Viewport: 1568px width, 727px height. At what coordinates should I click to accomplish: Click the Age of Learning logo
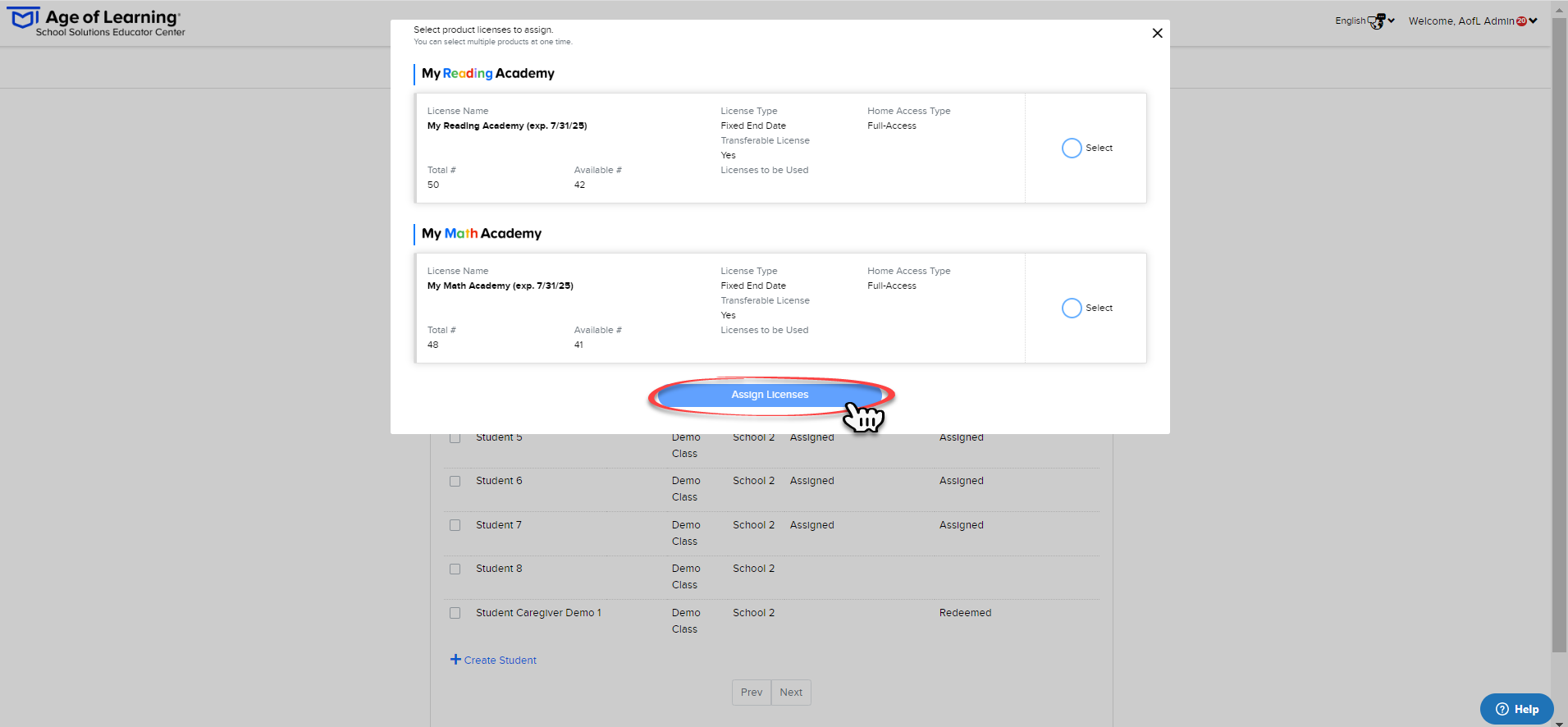click(95, 22)
